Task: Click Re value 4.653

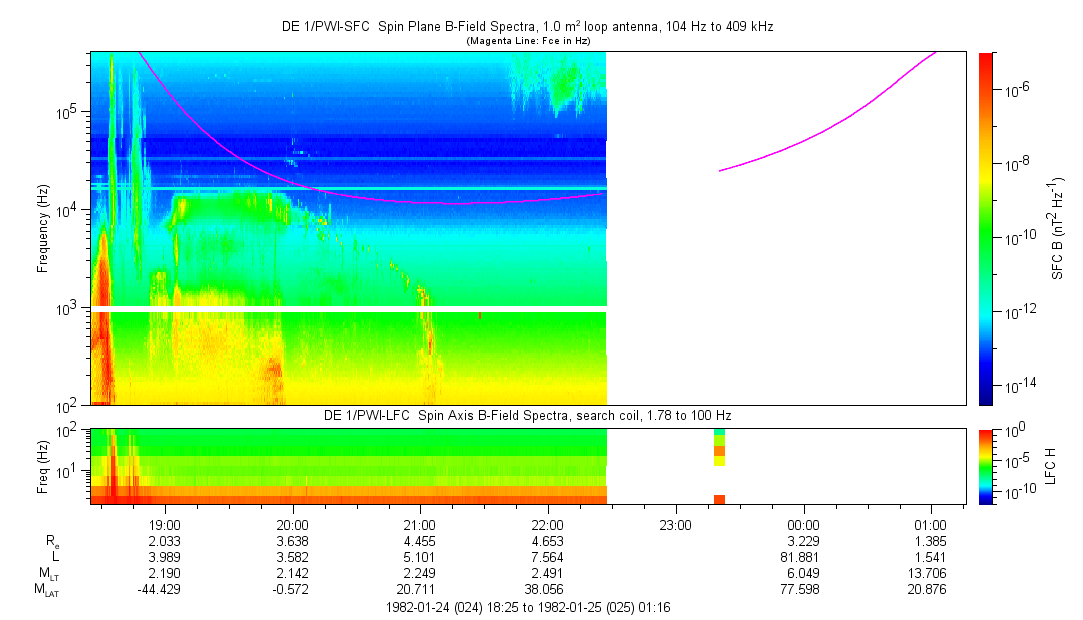Action: pos(548,541)
